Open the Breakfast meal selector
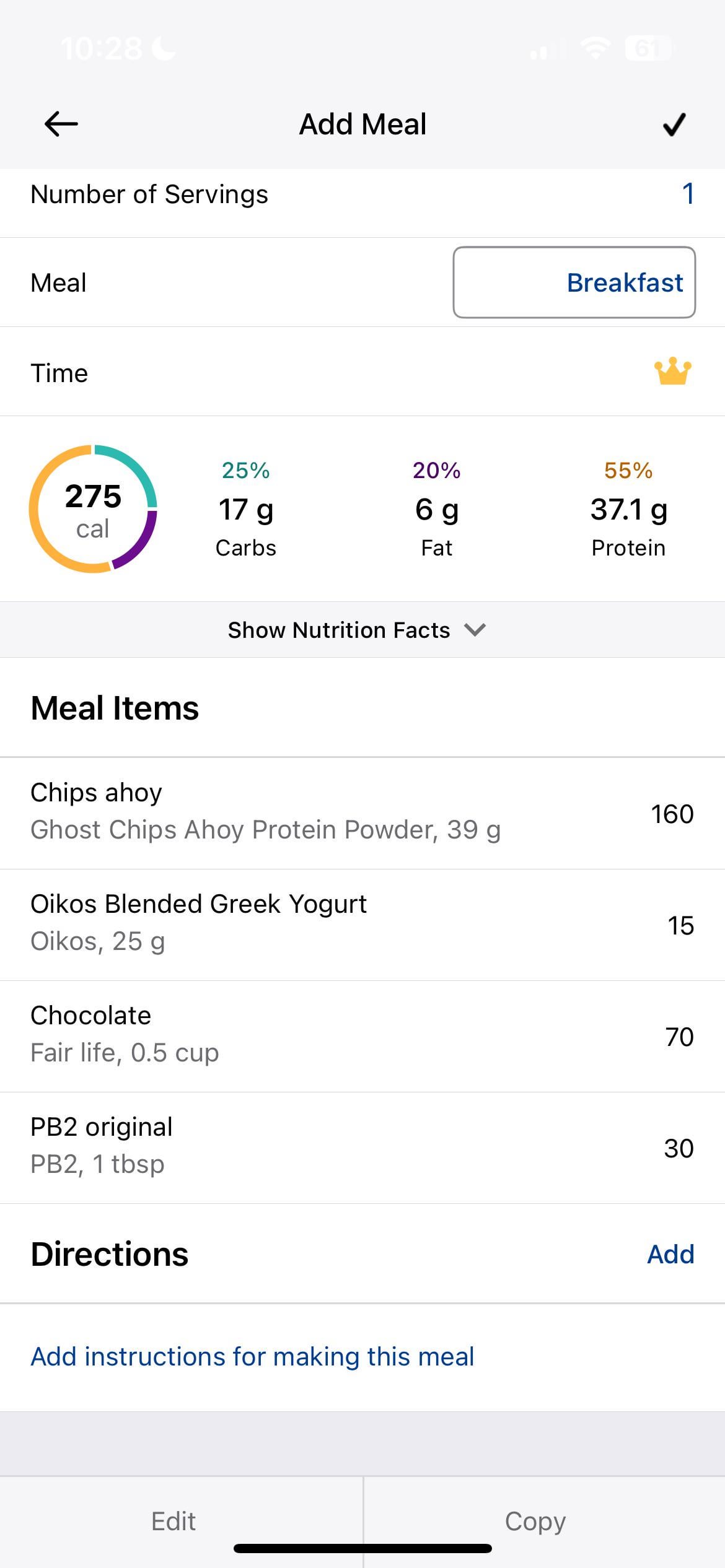Image resolution: width=725 pixels, height=1568 pixels. pos(574,282)
